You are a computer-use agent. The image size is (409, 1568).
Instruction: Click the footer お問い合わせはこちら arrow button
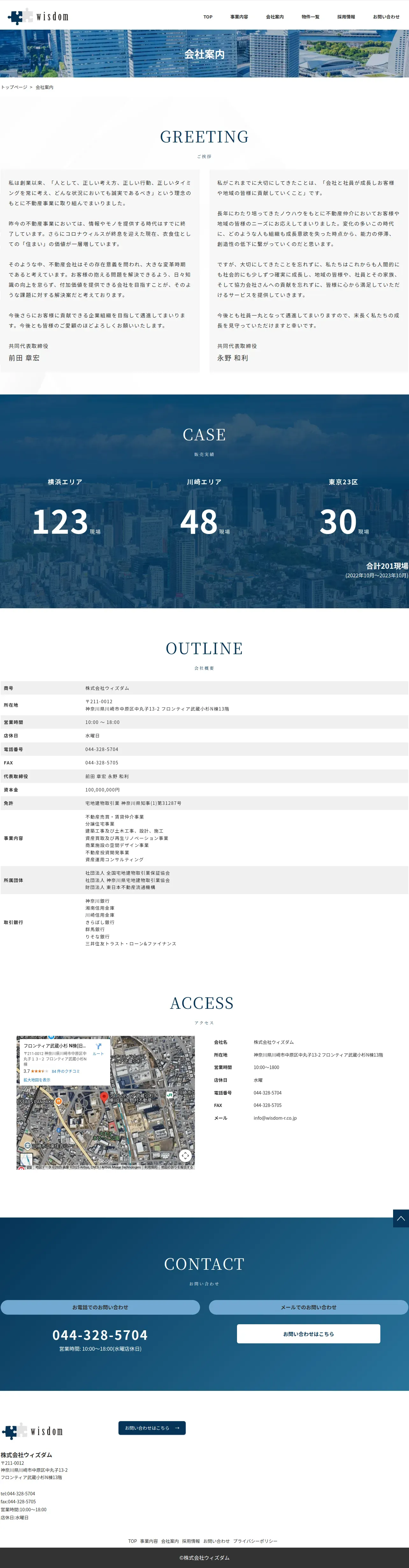click(152, 1428)
